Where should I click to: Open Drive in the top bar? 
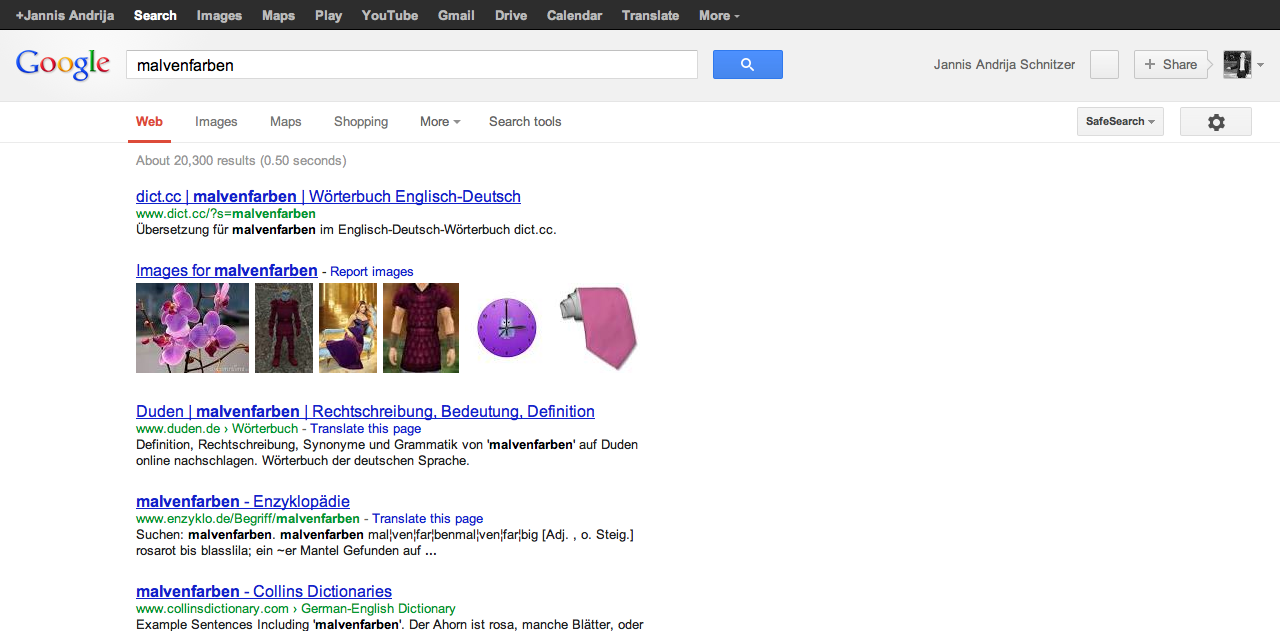(x=511, y=15)
